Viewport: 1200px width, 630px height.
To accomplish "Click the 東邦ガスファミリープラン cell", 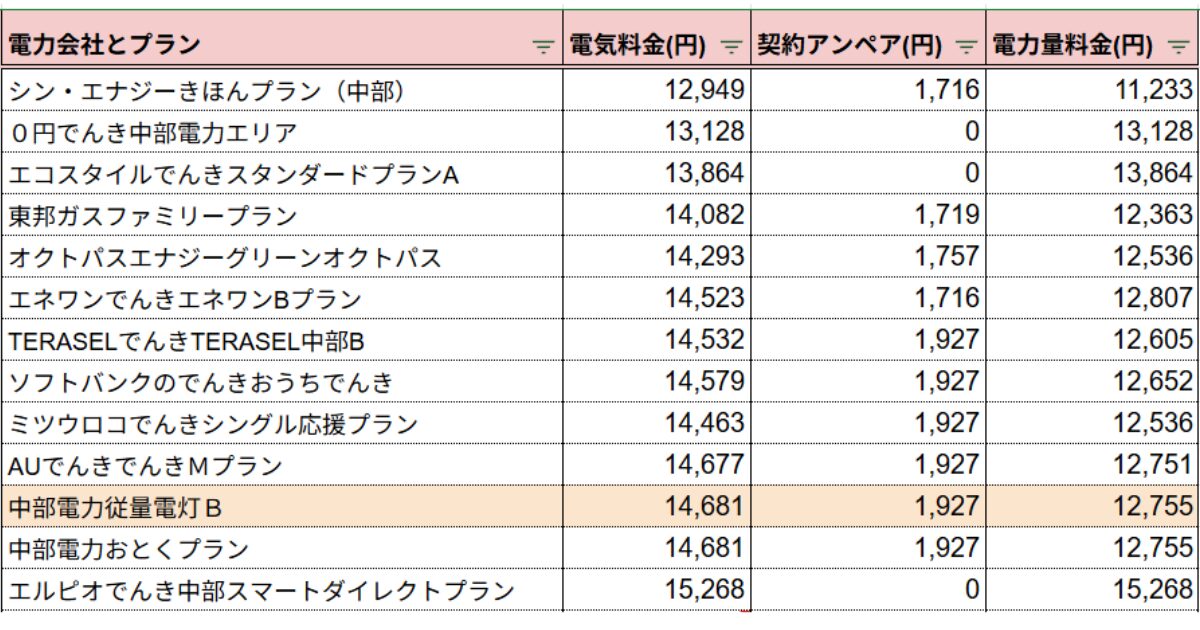I will 281,215.
